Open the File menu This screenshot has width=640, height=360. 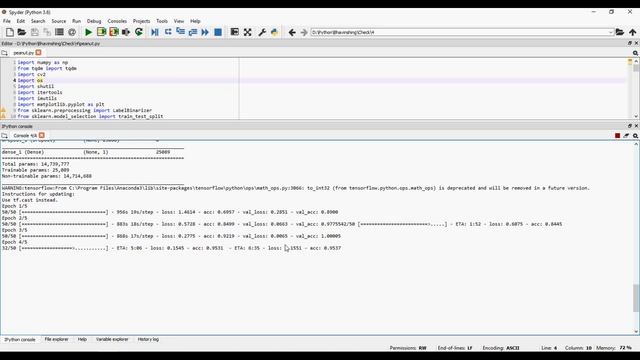(x=7, y=21)
